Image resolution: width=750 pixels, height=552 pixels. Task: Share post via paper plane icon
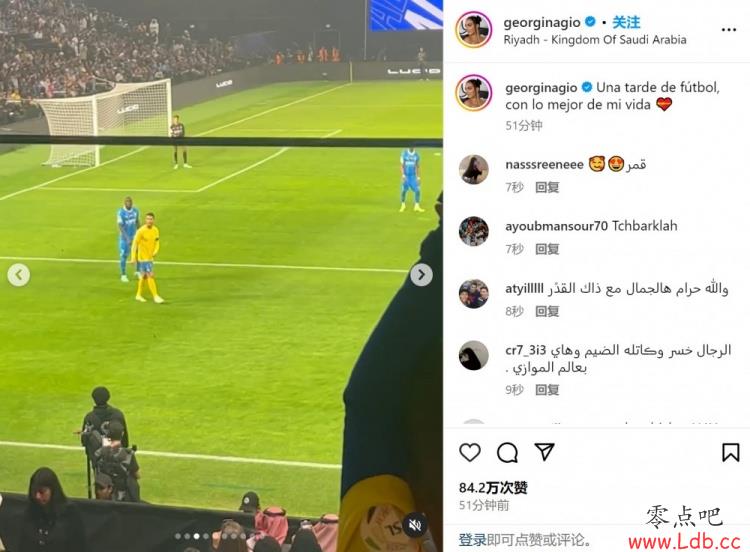point(544,452)
